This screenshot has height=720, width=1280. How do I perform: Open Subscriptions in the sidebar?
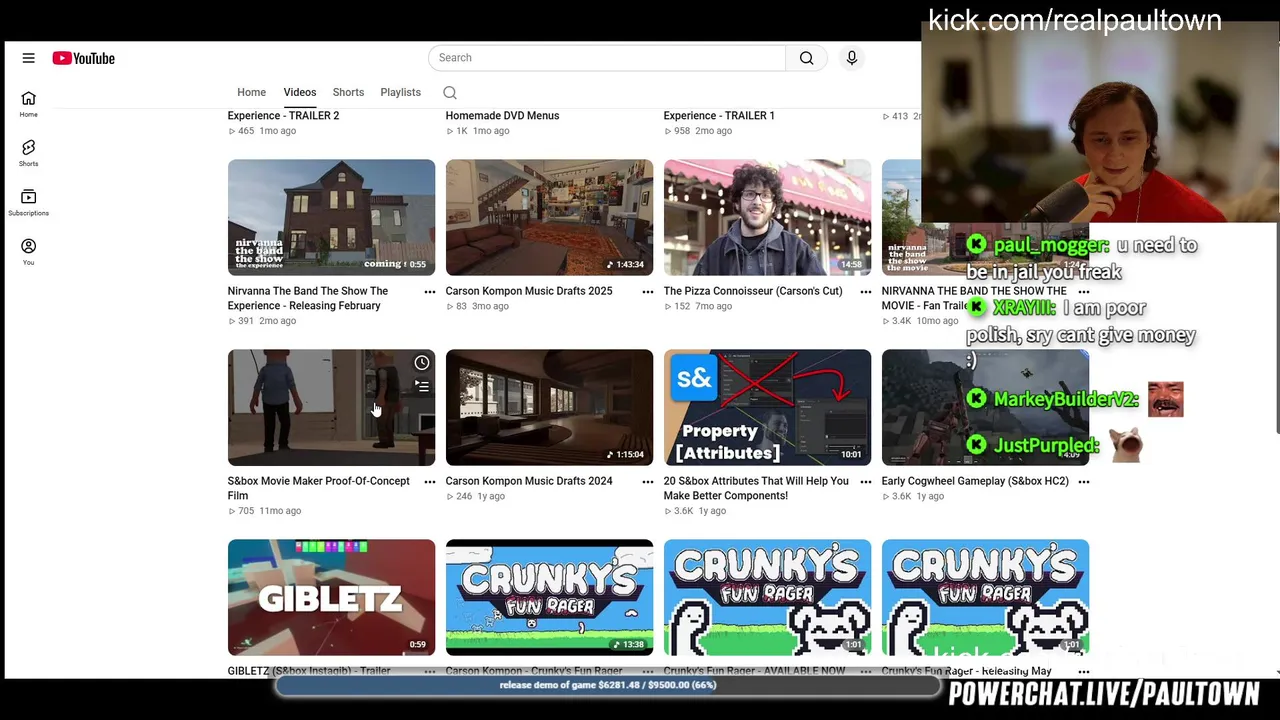pos(28,202)
